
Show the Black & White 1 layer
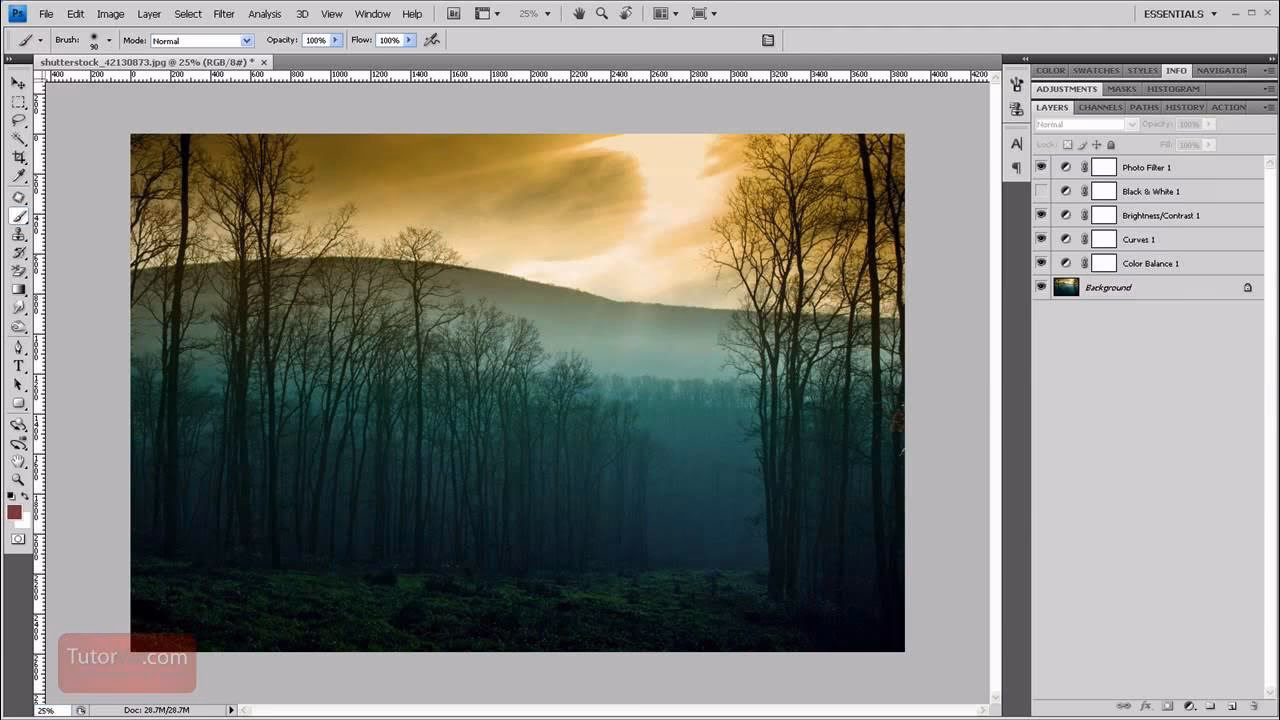point(1041,191)
